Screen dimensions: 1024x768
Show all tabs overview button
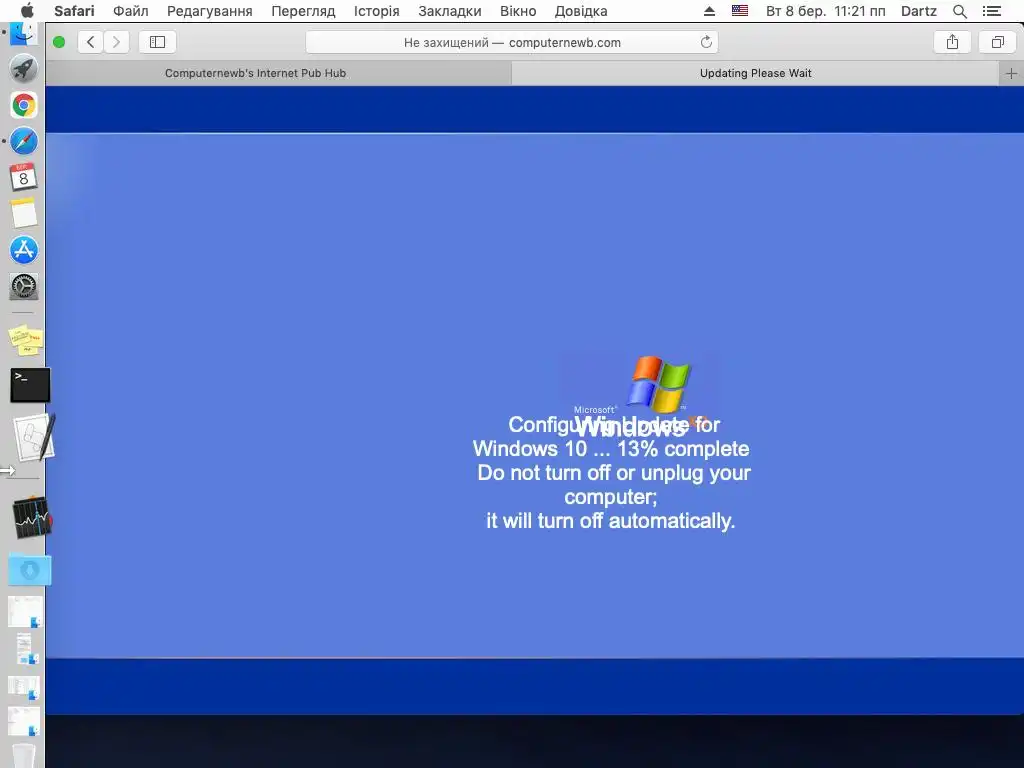(997, 42)
